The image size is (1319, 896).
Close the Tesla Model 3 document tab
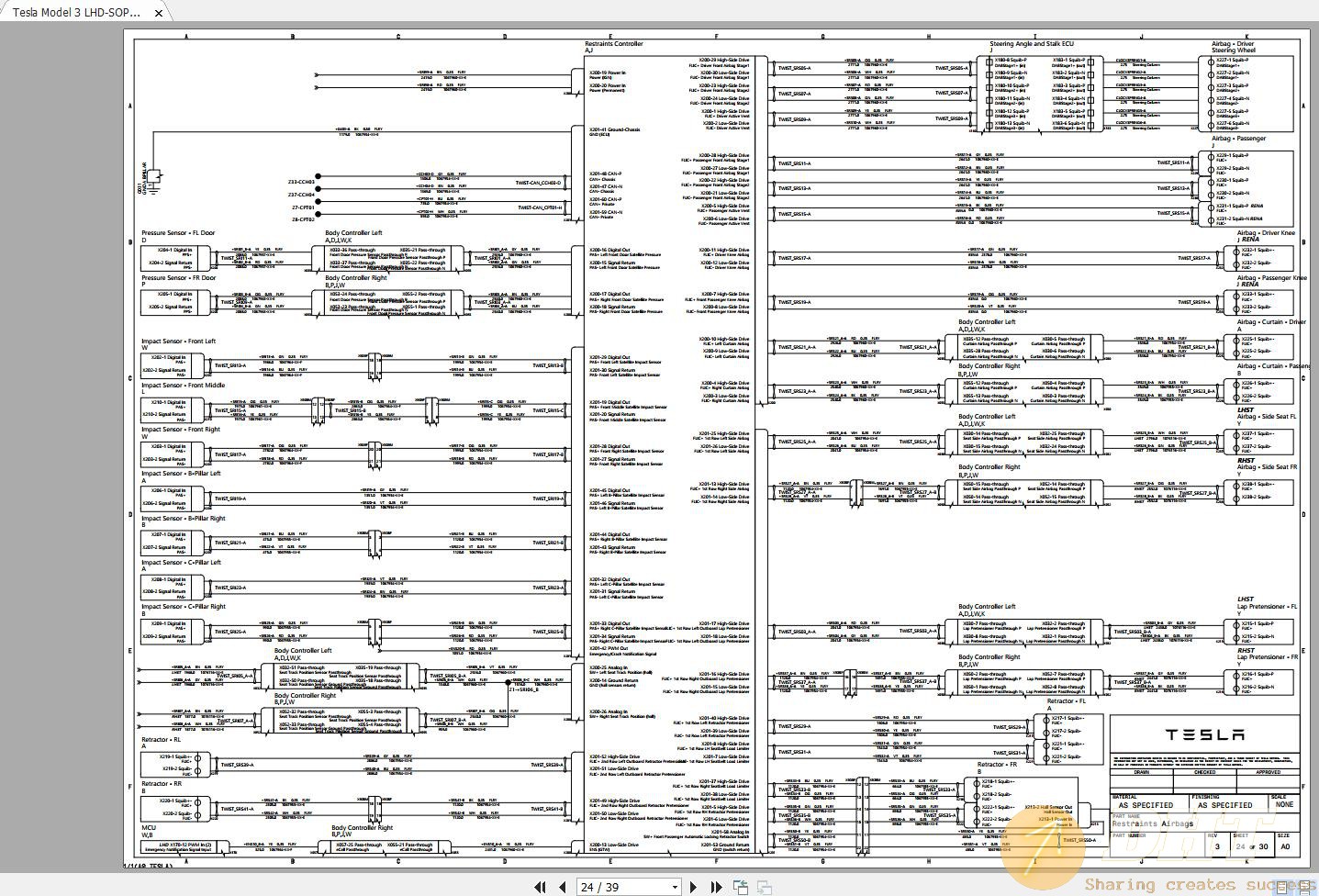(159, 13)
